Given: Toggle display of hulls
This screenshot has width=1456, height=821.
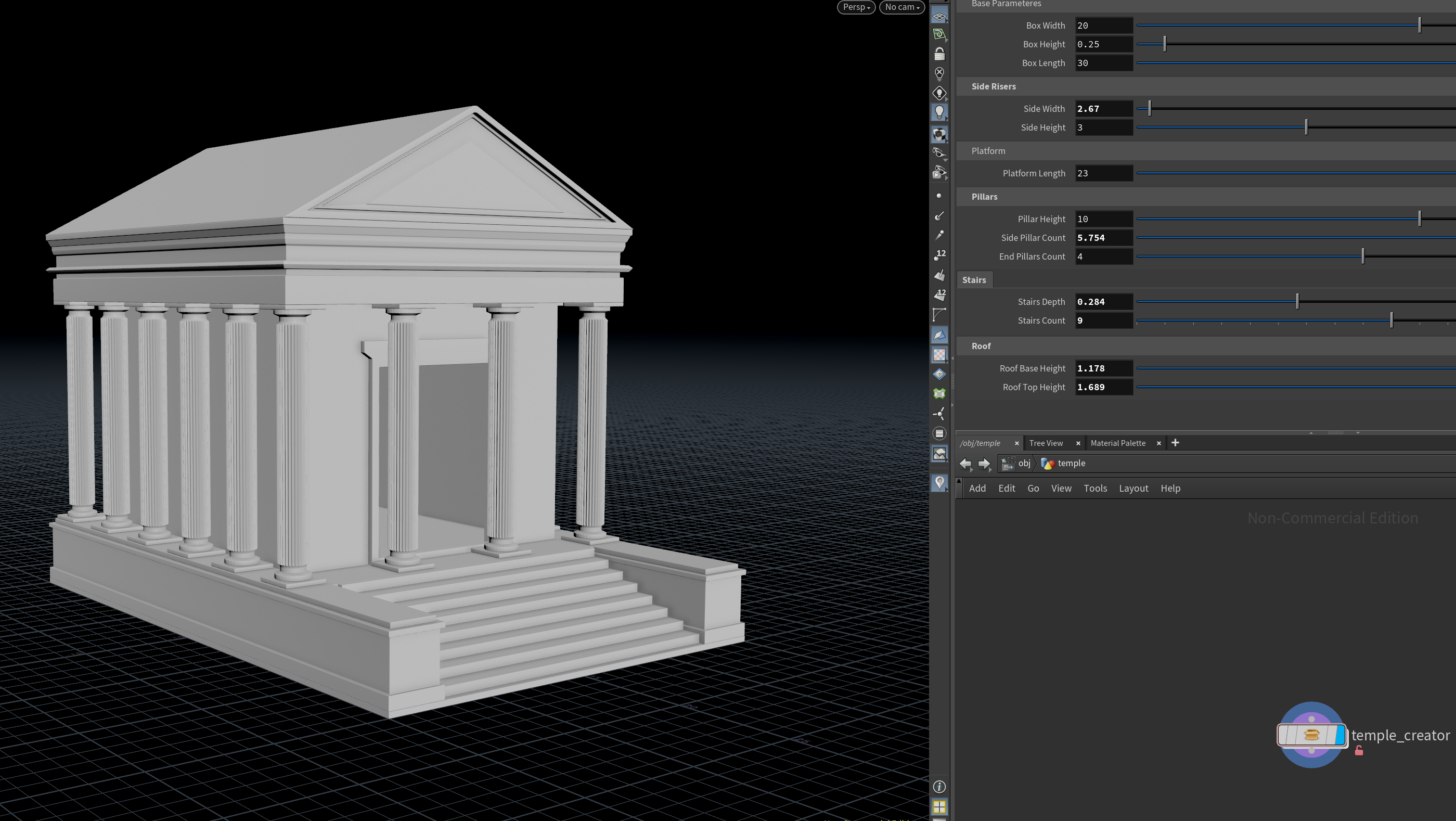Looking at the screenshot, I should coord(939,314).
